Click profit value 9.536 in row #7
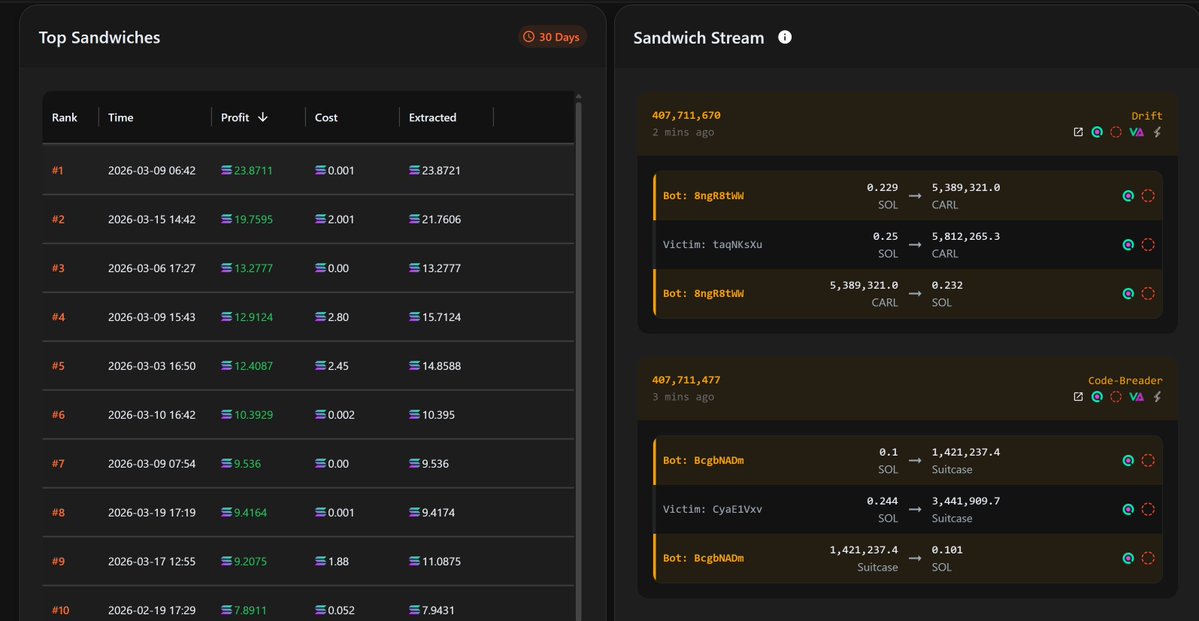Image resolution: width=1199 pixels, height=621 pixels. point(250,463)
